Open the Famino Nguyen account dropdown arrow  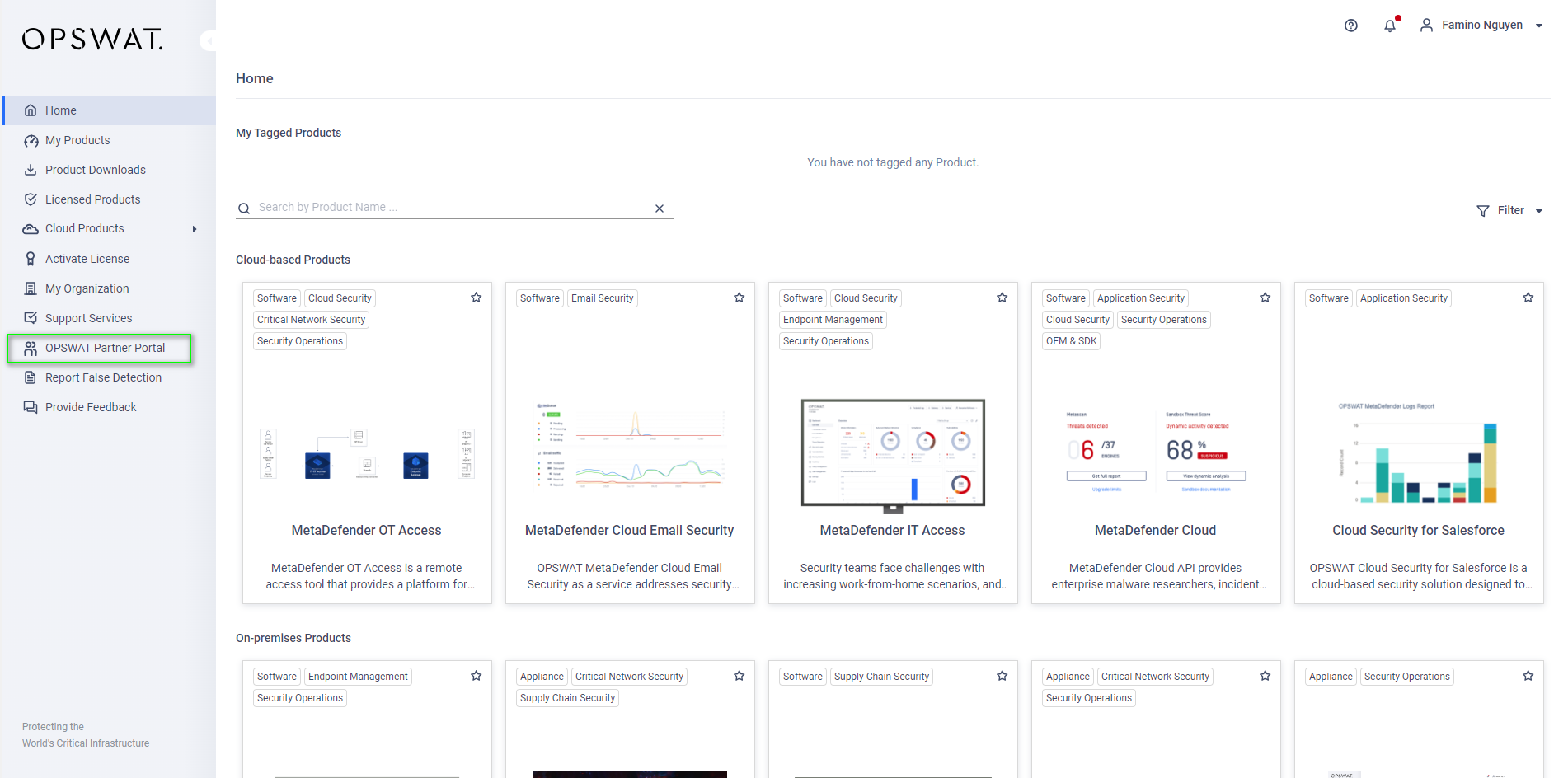(1539, 26)
